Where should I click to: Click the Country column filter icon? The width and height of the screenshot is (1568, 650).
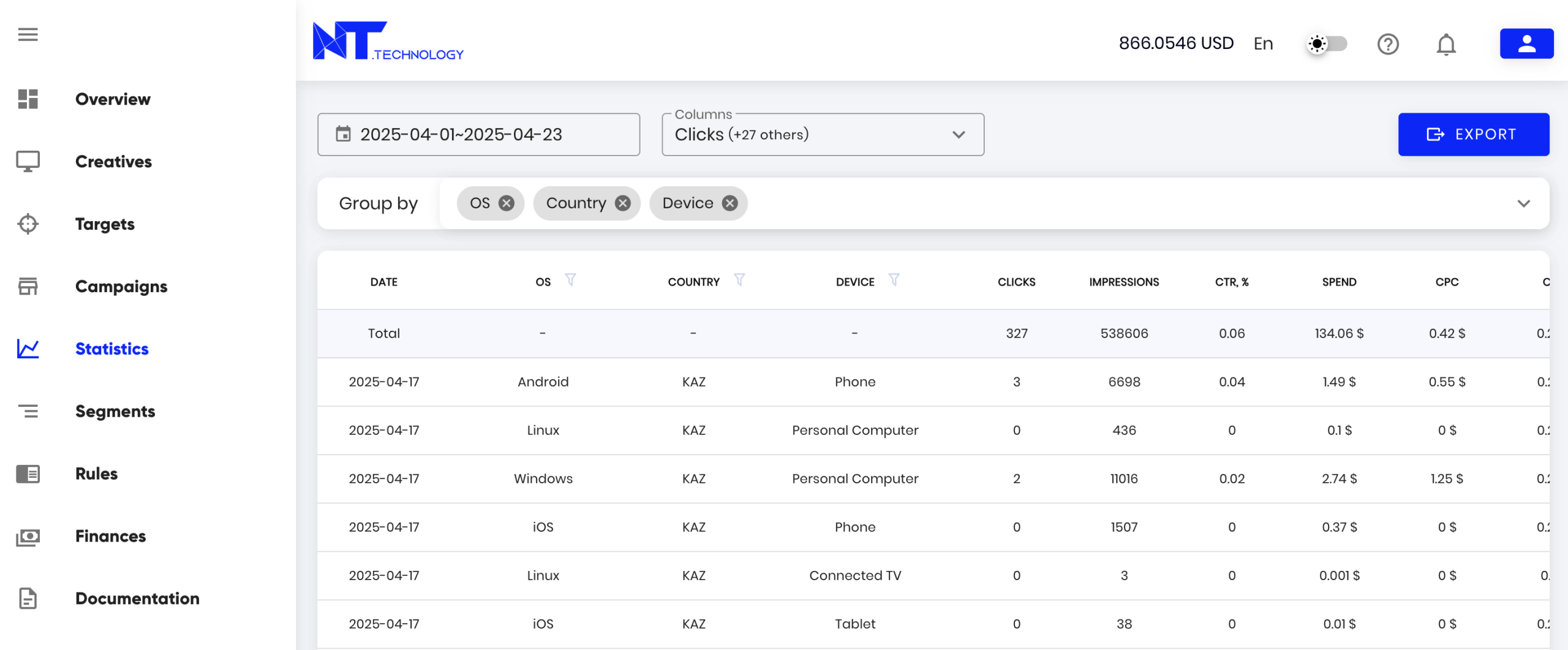pyautogui.click(x=739, y=280)
